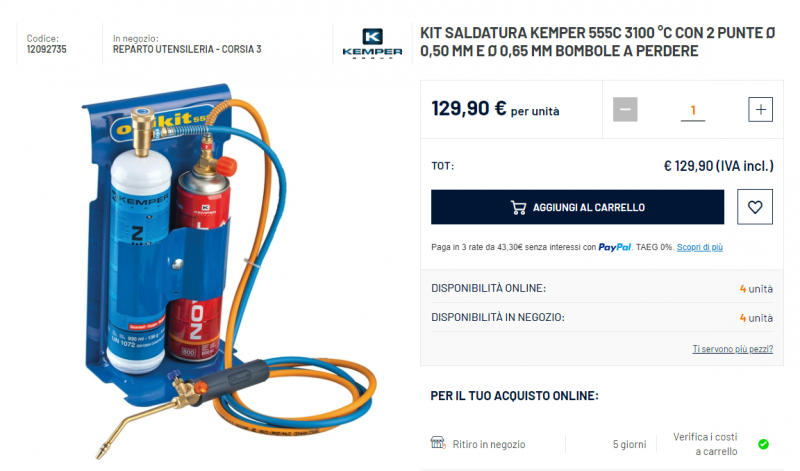This screenshot has height=471, width=800.
Task: Click the product code 12092735
Action: [x=46, y=49]
